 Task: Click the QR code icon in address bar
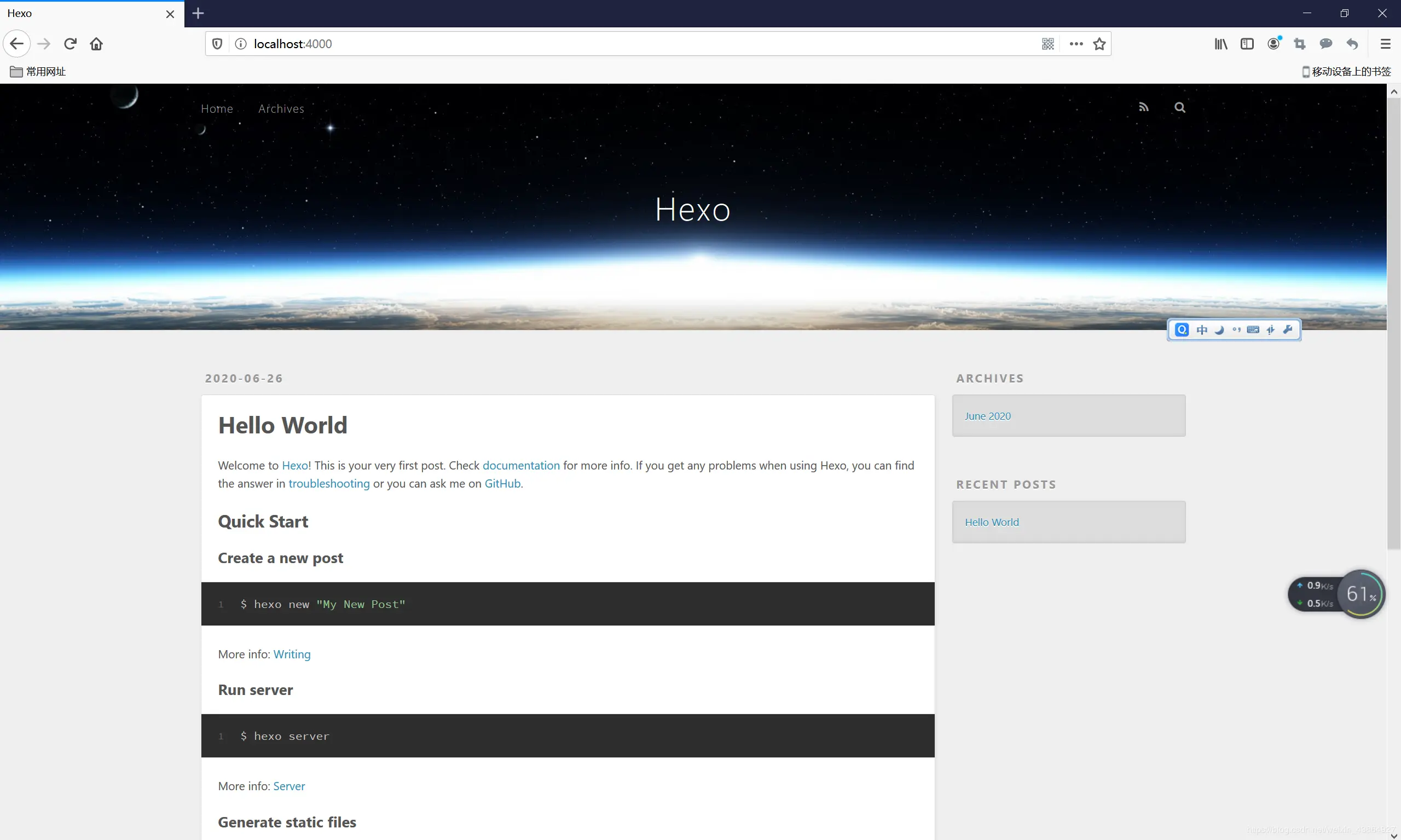pyautogui.click(x=1048, y=44)
